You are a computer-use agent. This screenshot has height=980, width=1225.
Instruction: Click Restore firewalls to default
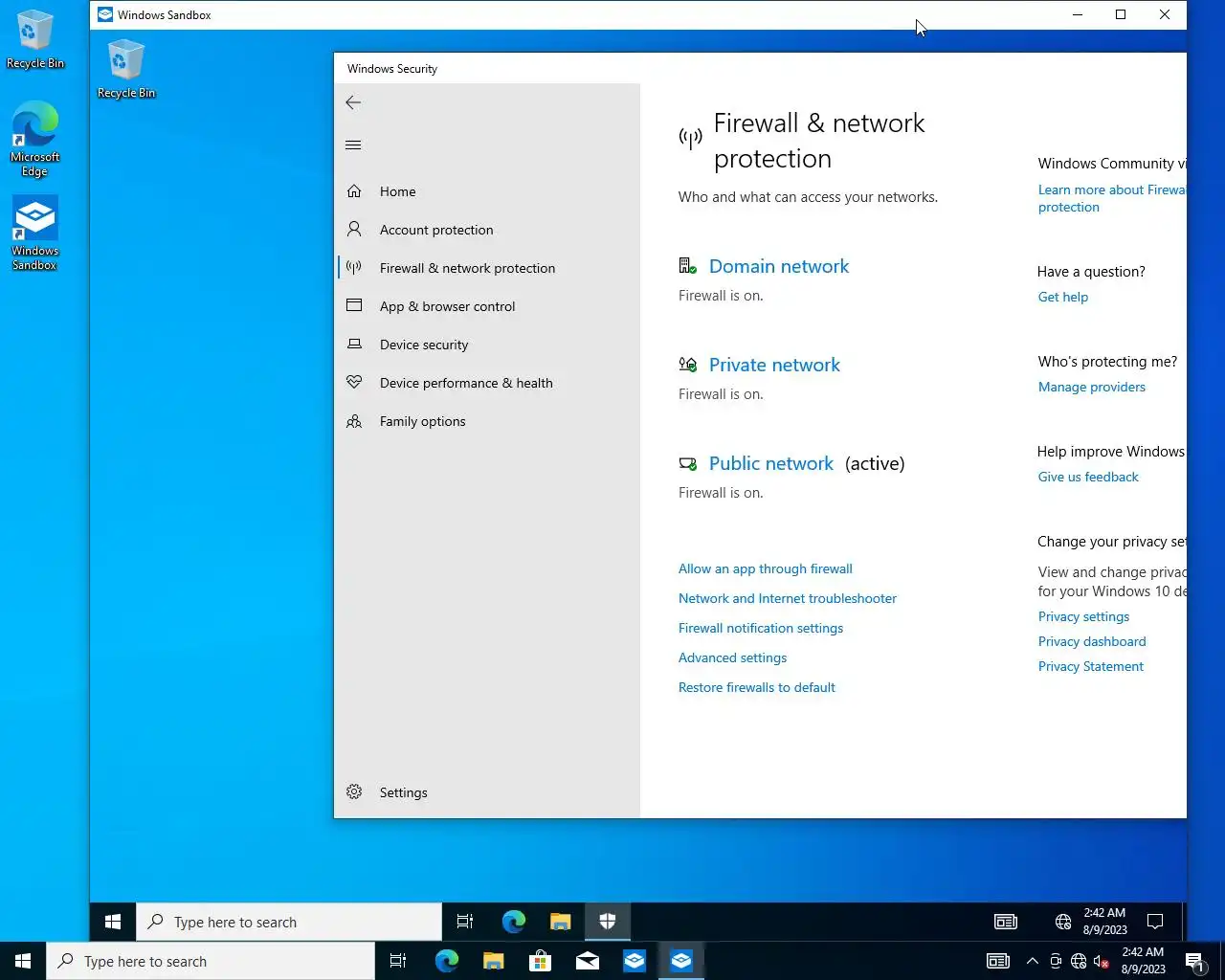757,687
